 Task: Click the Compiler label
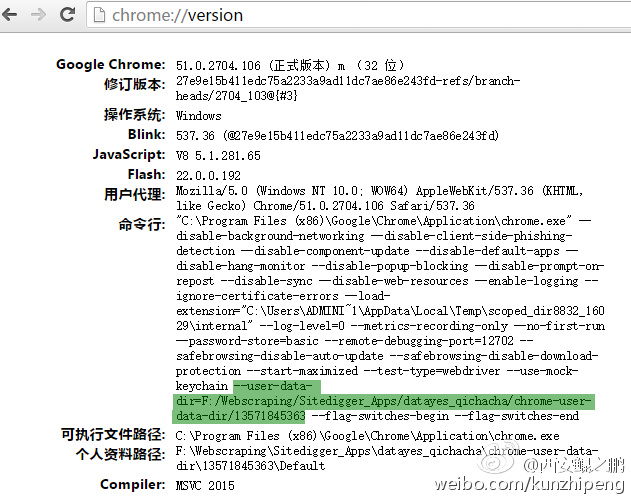[132, 485]
